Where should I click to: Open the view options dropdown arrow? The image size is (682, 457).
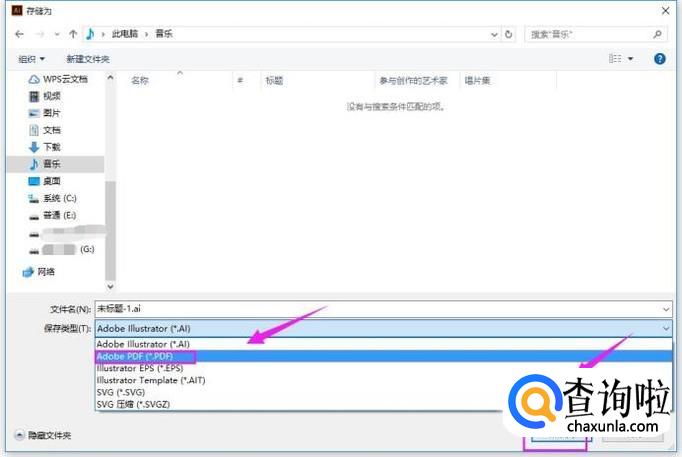click(x=631, y=59)
